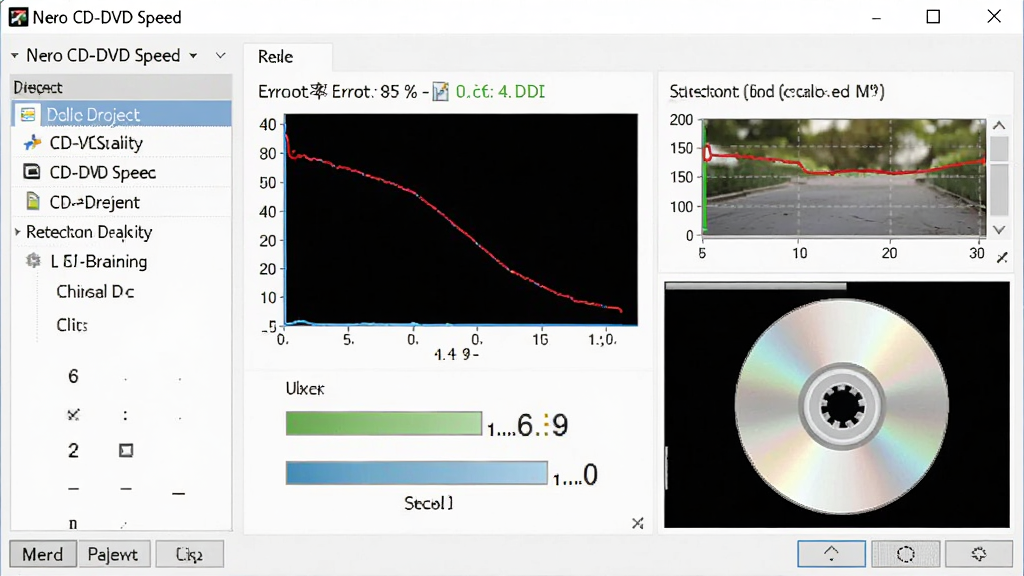
Task: Toggle the square checkbox next to 2
Action: click(126, 451)
